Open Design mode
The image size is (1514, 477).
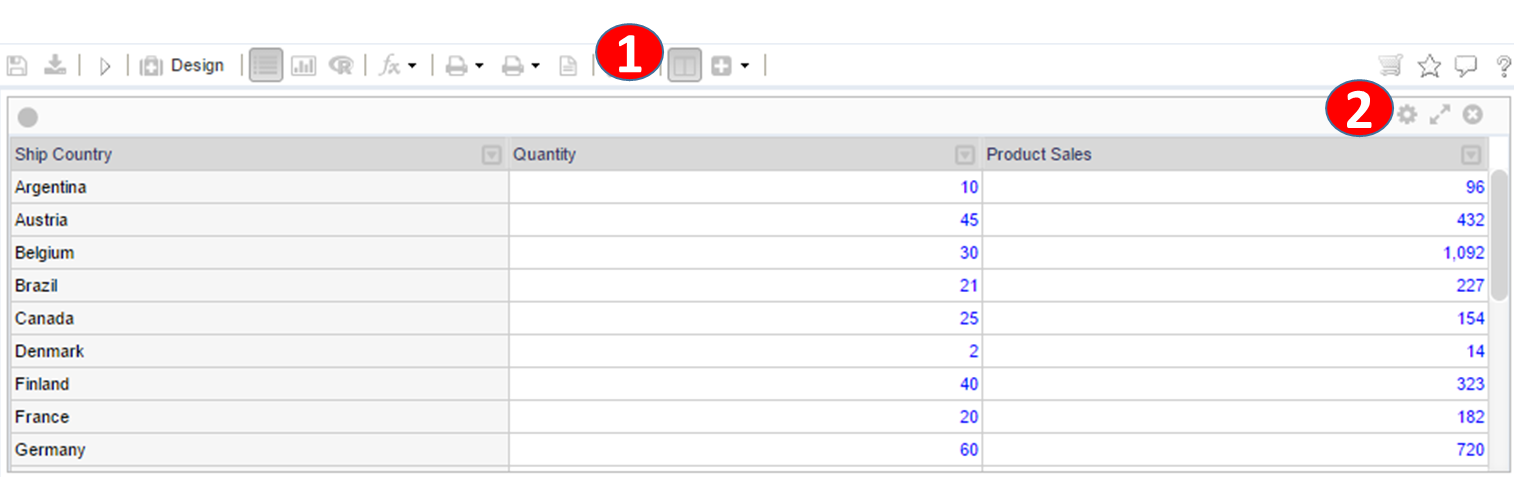pos(182,66)
